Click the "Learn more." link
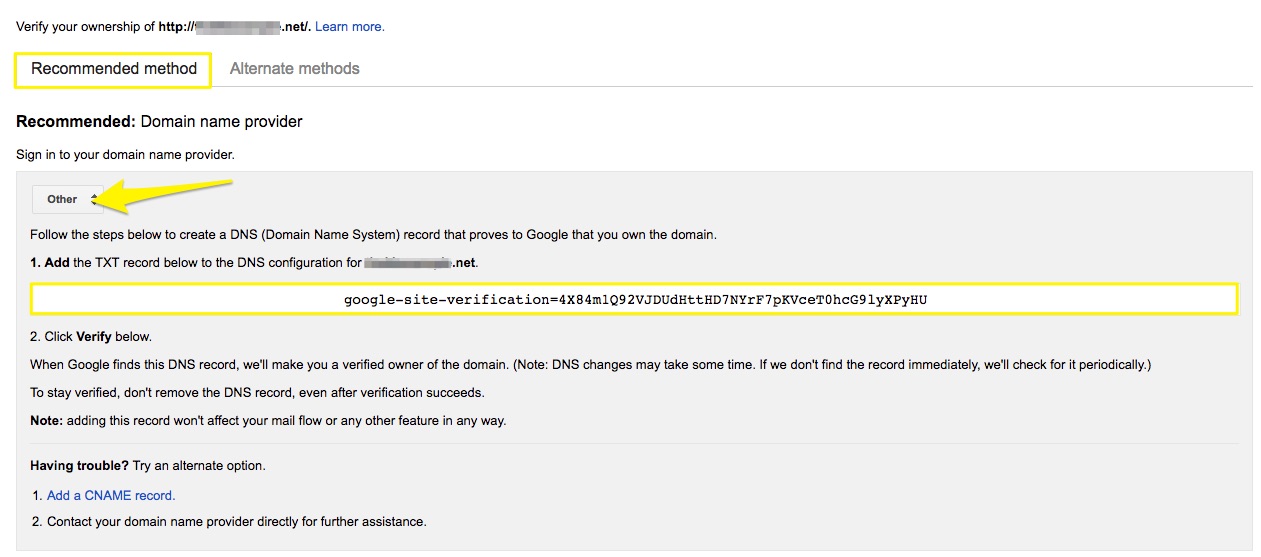Image resolution: width=1261 pixels, height=557 pixels. [349, 27]
